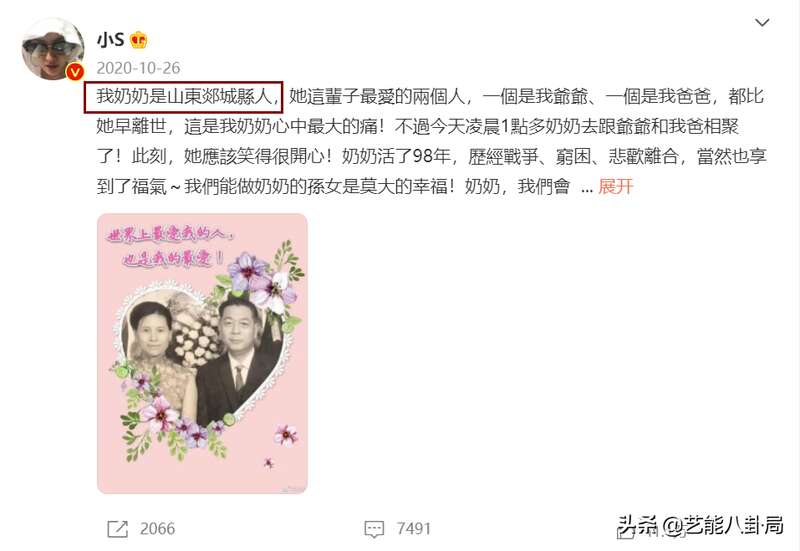Image resolution: width=800 pixels, height=551 pixels.
Task: Click the pink caption text inside image
Action: tap(170, 247)
